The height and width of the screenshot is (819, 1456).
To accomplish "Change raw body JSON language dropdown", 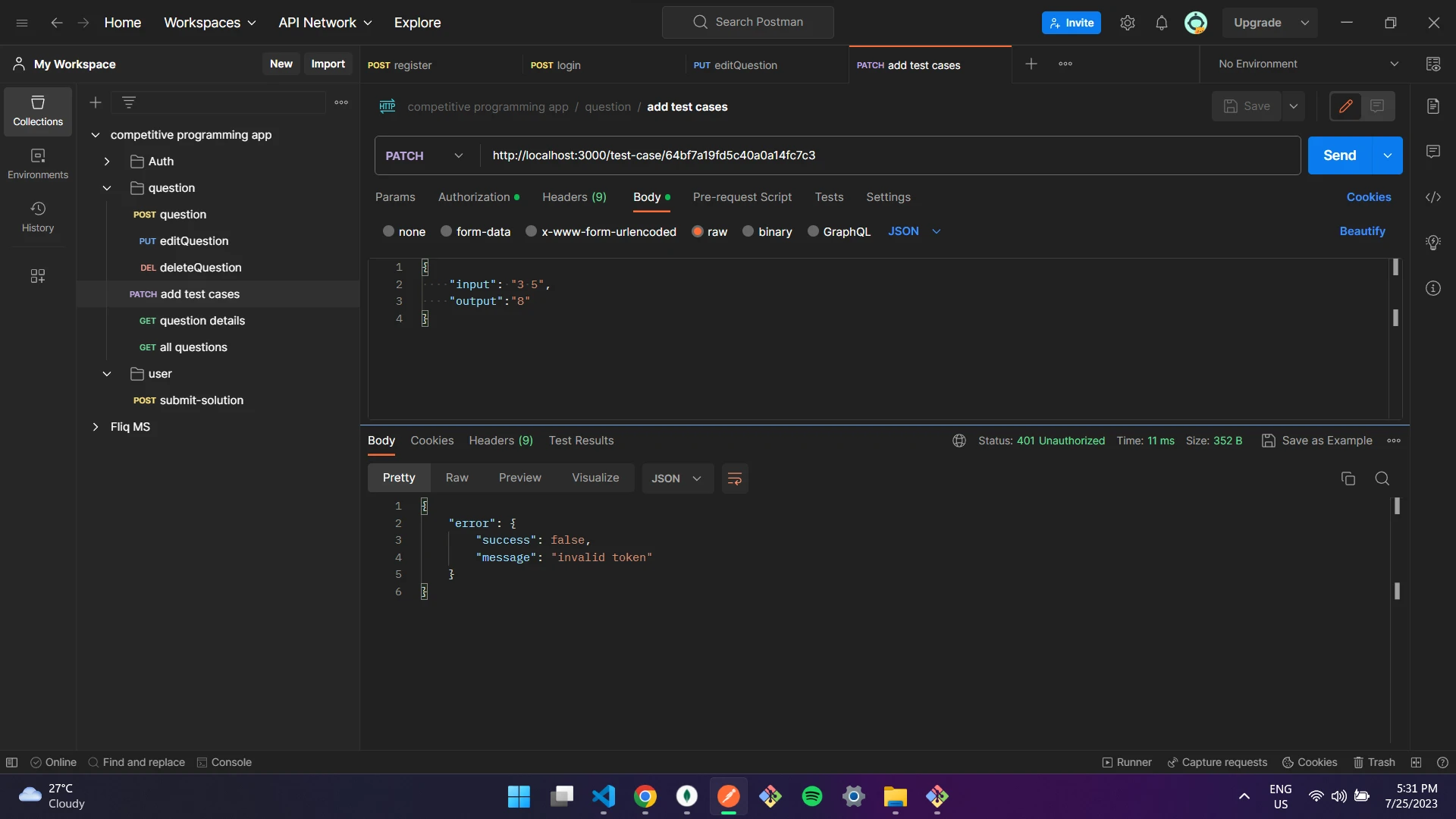I will point(915,231).
